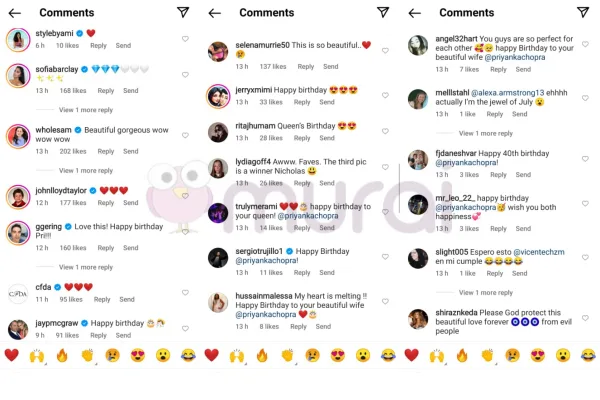Screen dimensions: 600x400
Task: Go back using the leftmost panel's arrow
Action: click(x=15, y=13)
